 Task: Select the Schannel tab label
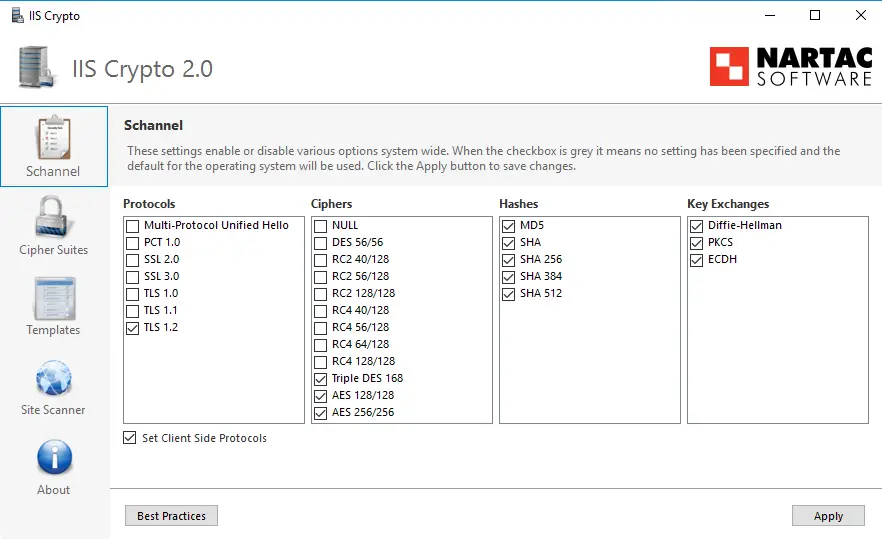point(53,171)
